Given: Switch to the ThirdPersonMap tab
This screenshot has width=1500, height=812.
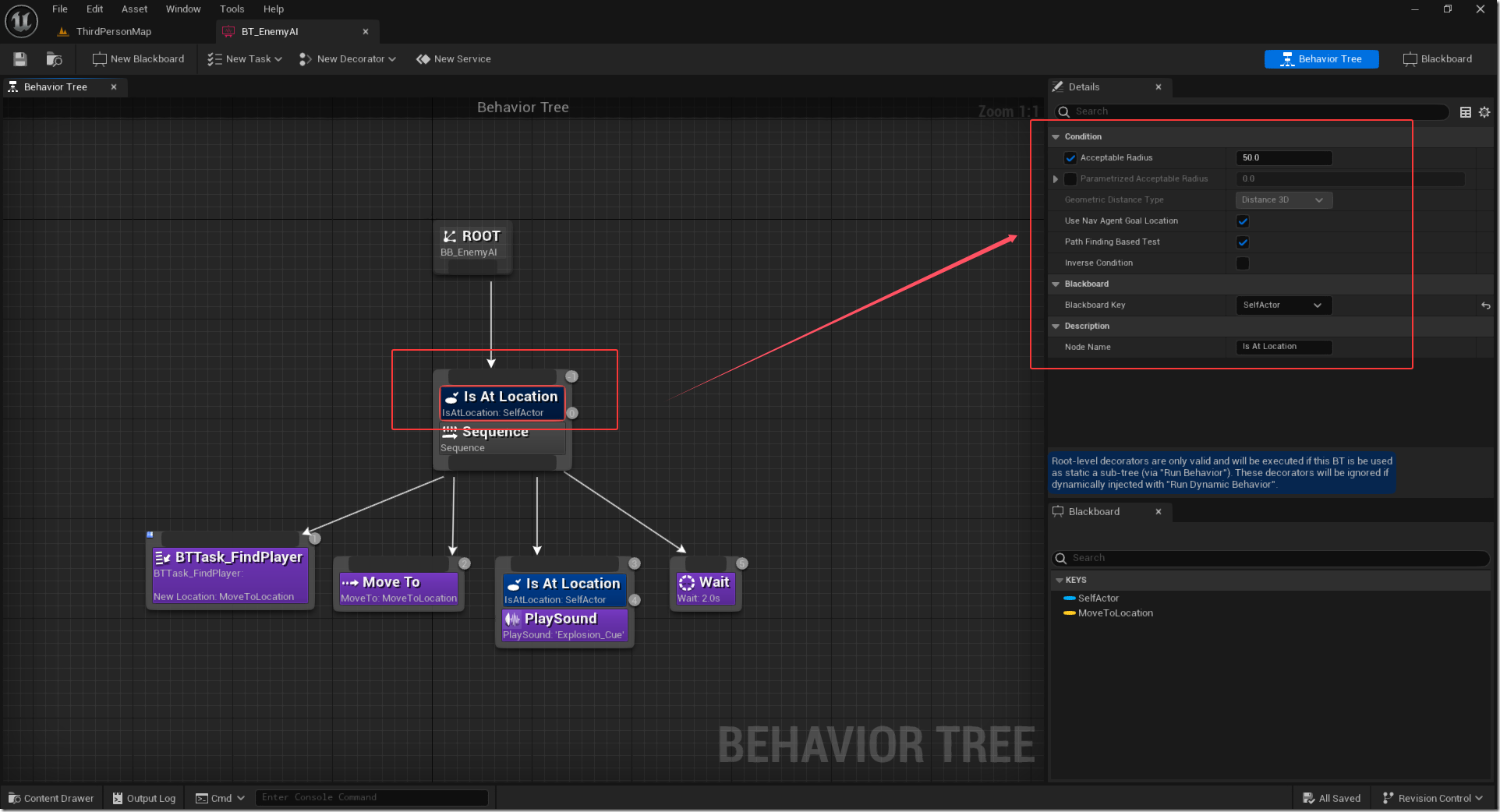Looking at the screenshot, I should click(114, 32).
